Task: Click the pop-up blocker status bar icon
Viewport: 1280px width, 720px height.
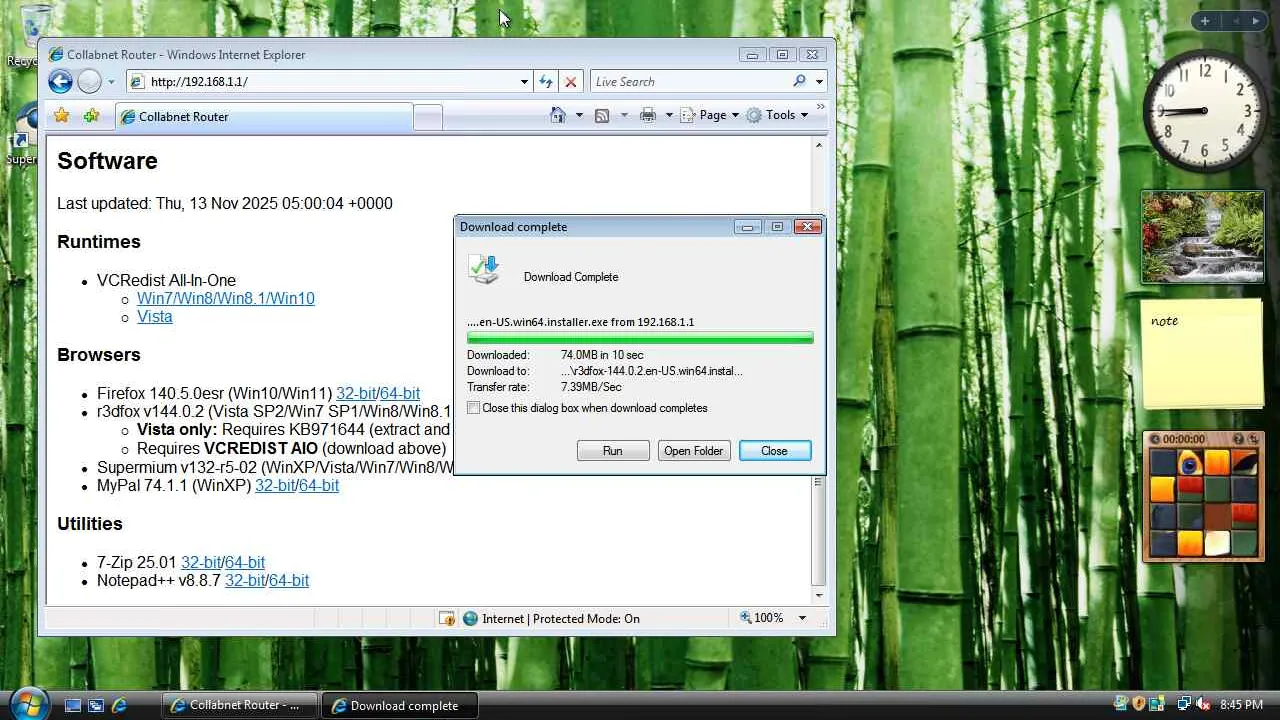Action: click(447, 619)
